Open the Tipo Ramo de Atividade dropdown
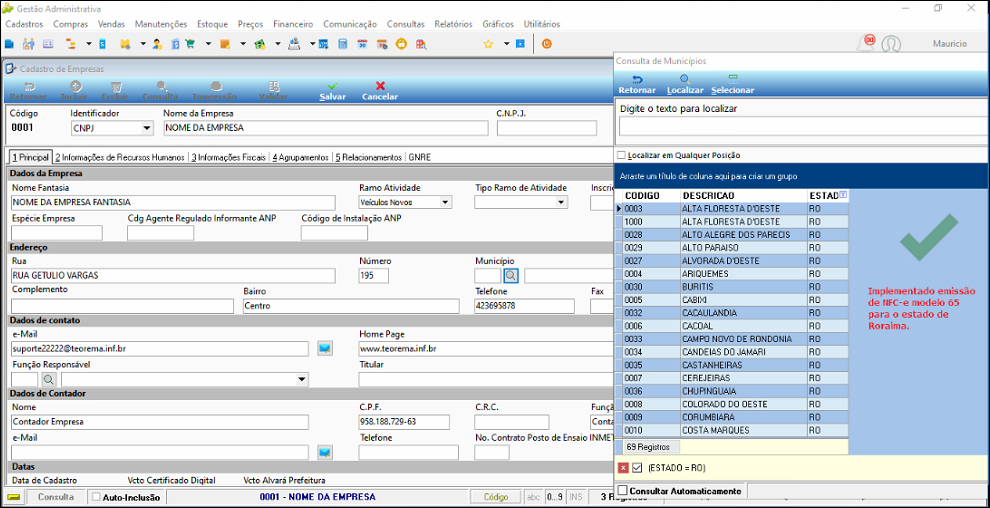Screen dimensions: 990x508 coord(561,203)
